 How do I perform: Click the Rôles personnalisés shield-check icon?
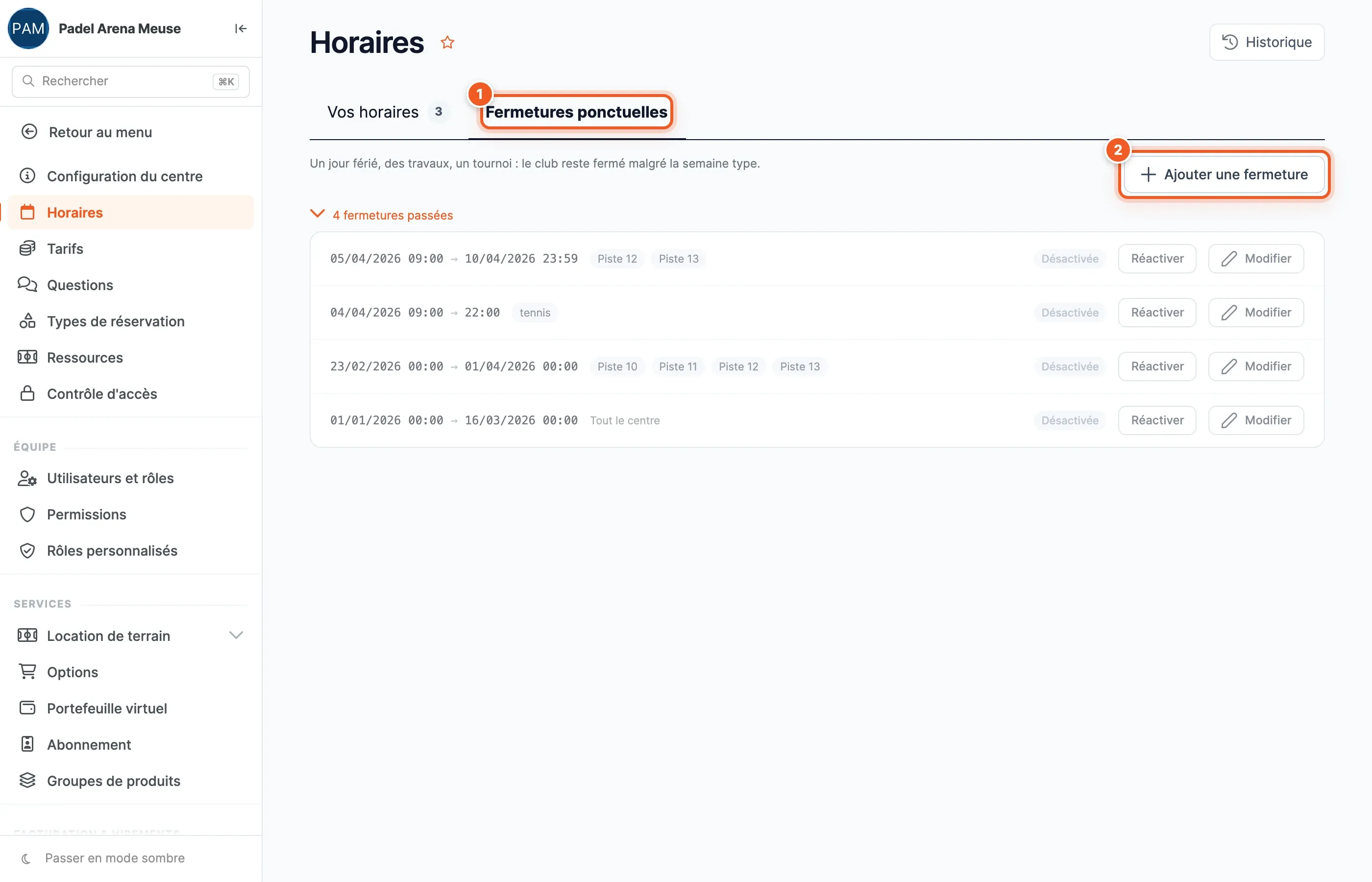(27, 550)
